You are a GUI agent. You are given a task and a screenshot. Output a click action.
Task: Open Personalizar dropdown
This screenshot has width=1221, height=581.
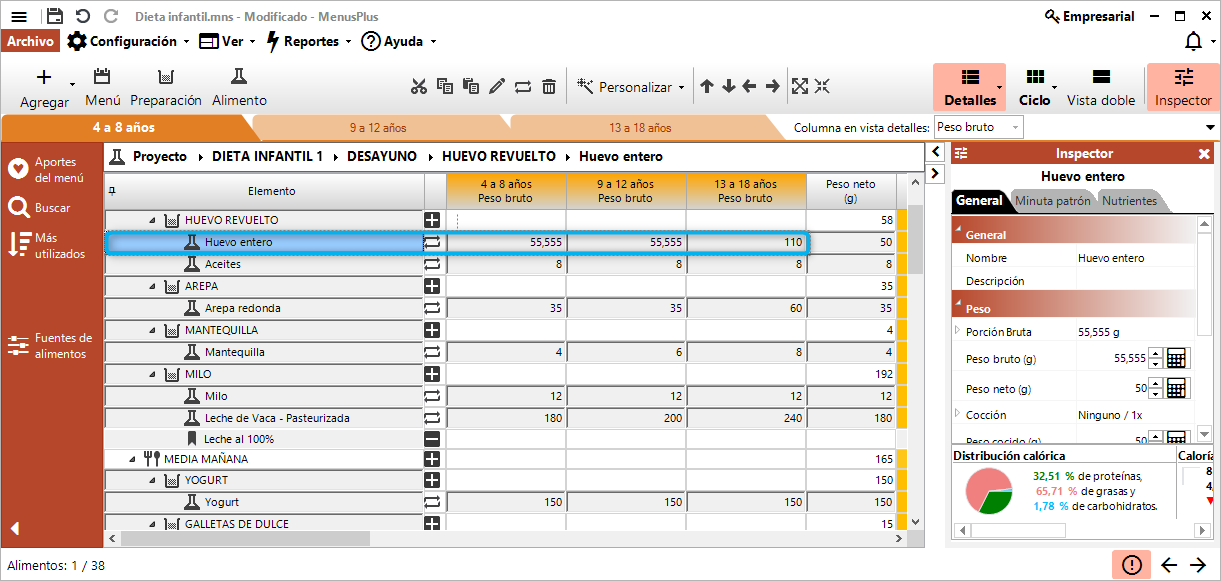631,87
